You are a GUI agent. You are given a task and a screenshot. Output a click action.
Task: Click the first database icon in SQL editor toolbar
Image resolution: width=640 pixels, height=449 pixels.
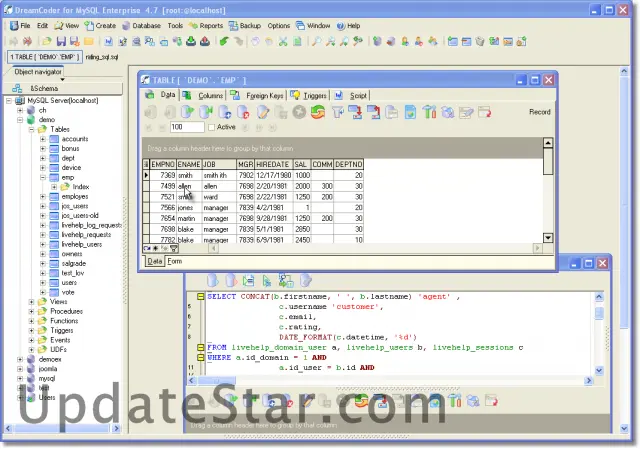[212, 281]
